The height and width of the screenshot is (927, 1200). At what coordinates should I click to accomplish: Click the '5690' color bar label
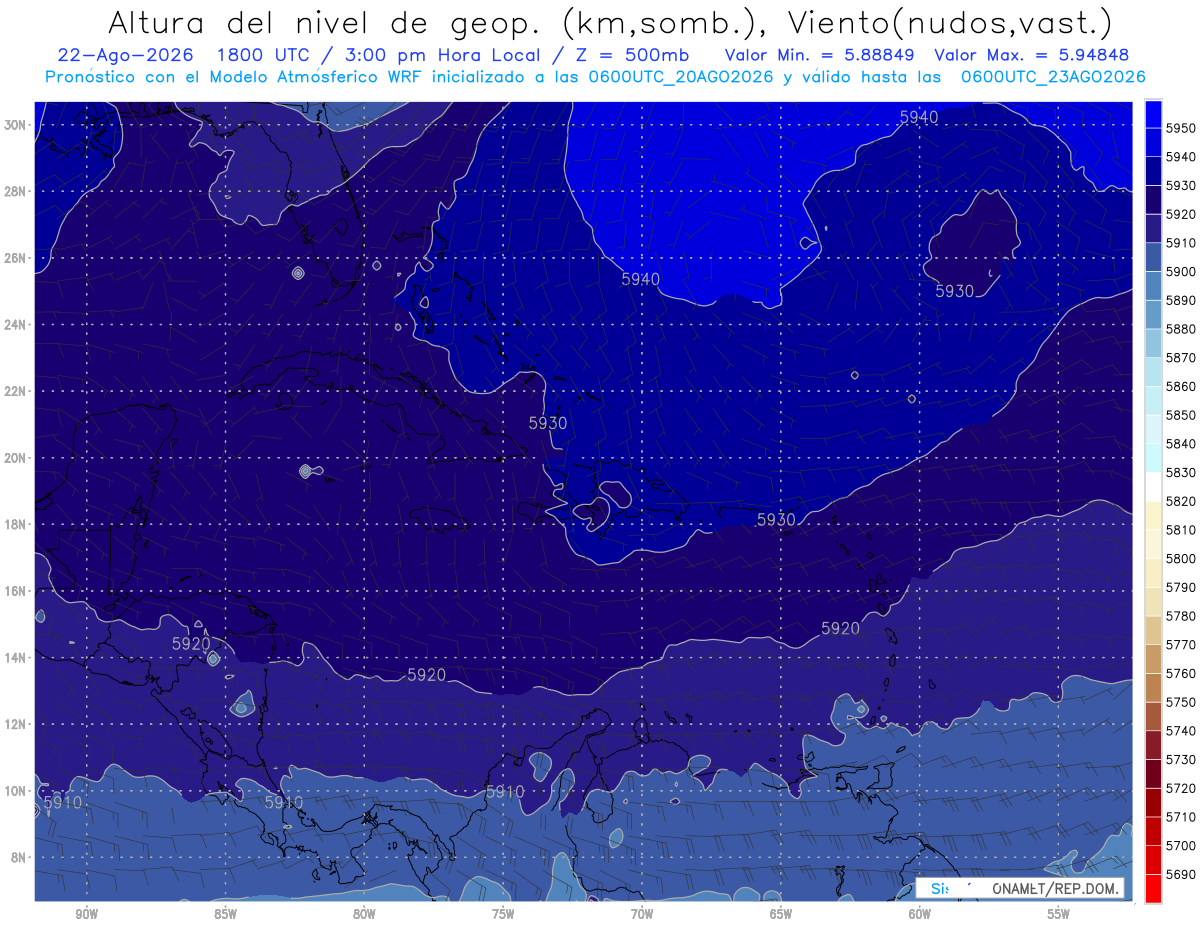1180,874
